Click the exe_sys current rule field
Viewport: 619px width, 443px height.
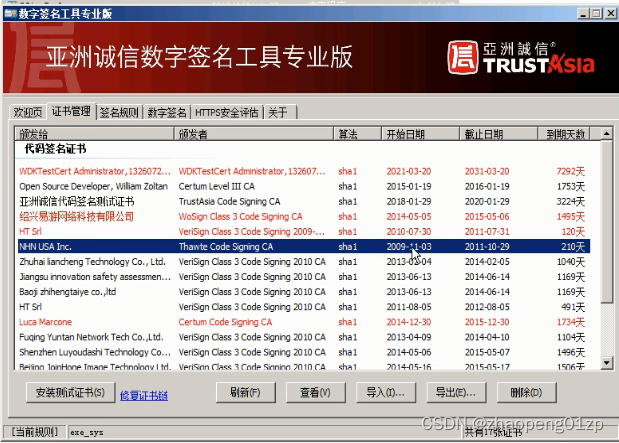[x=264, y=432]
